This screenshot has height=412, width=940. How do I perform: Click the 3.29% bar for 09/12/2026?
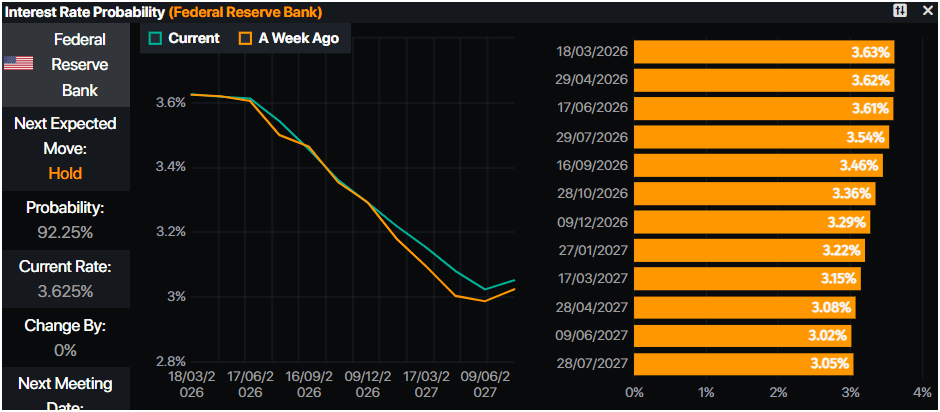point(752,222)
